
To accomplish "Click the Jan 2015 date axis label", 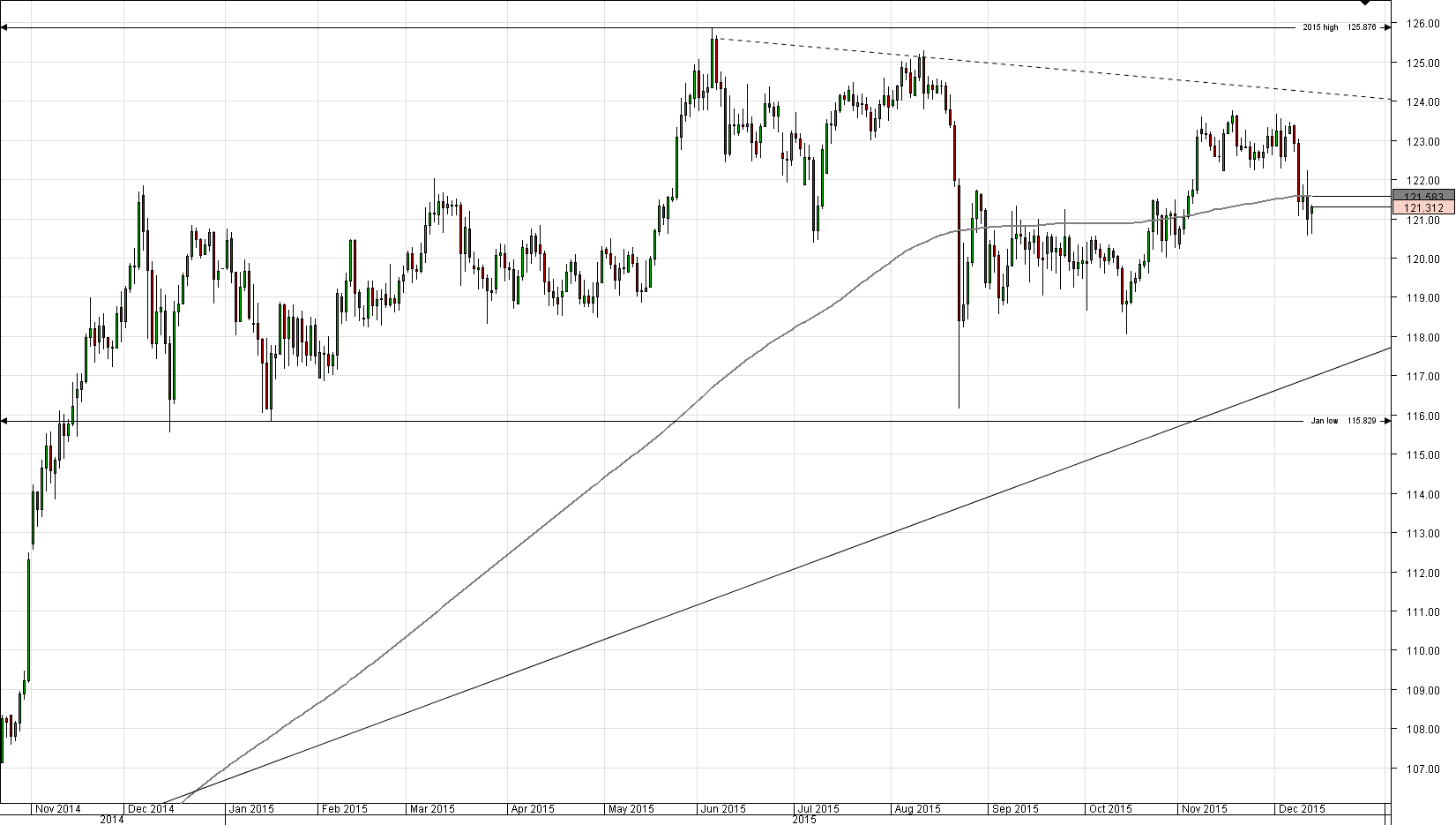I will coord(250,809).
